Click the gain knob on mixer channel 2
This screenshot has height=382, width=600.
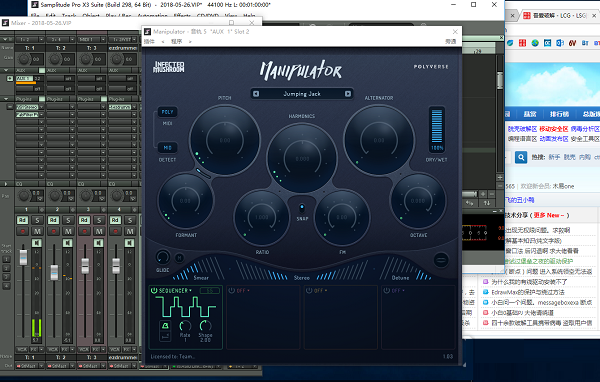point(55,59)
